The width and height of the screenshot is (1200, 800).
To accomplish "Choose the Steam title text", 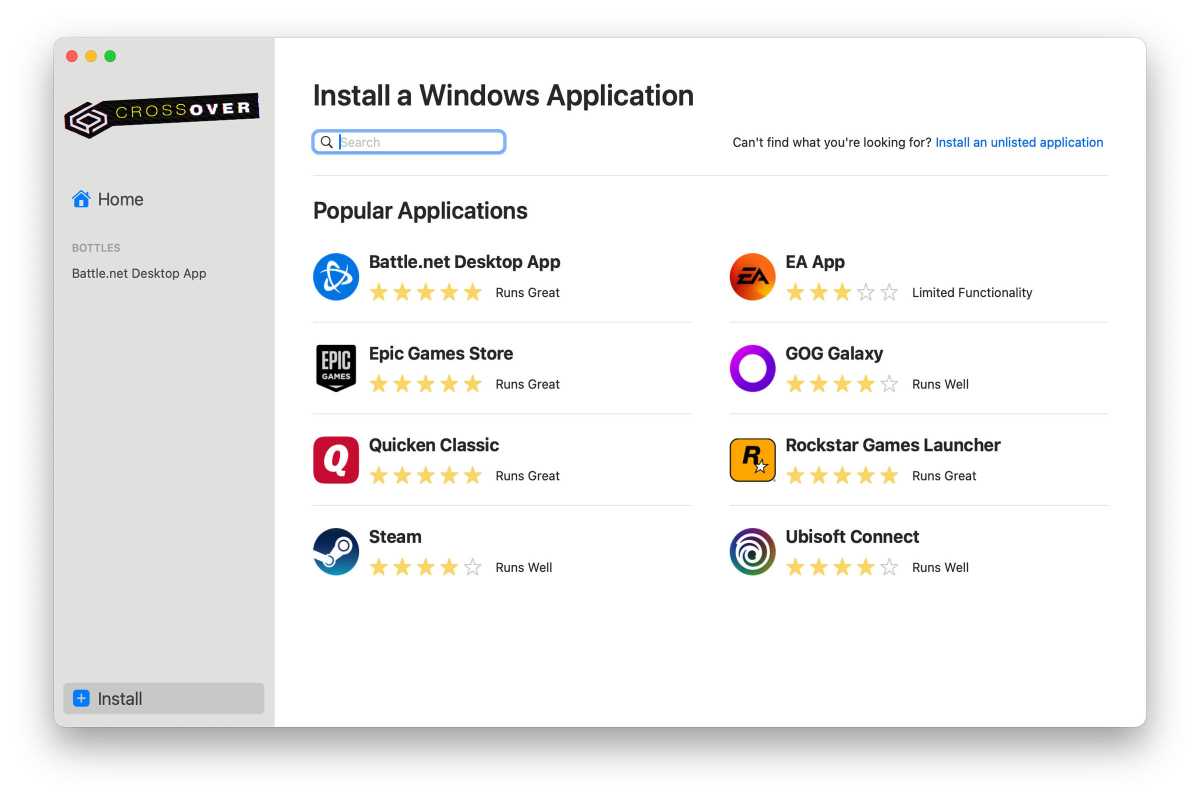I will (x=395, y=537).
